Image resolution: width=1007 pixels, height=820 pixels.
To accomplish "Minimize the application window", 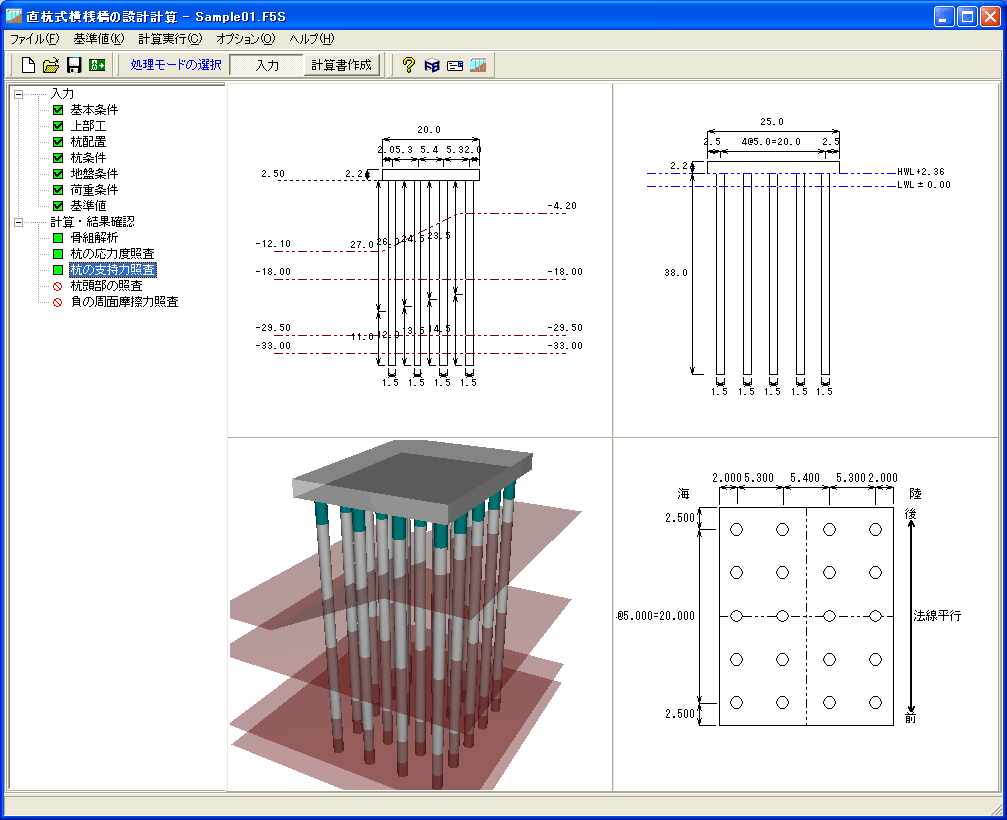I will (x=944, y=16).
